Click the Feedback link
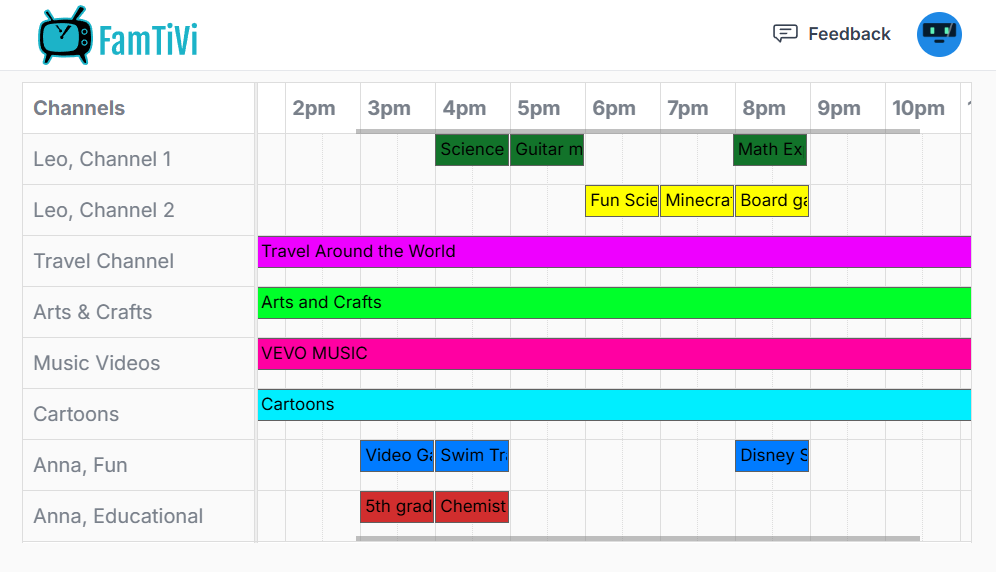The width and height of the screenshot is (996, 572). tap(849, 34)
